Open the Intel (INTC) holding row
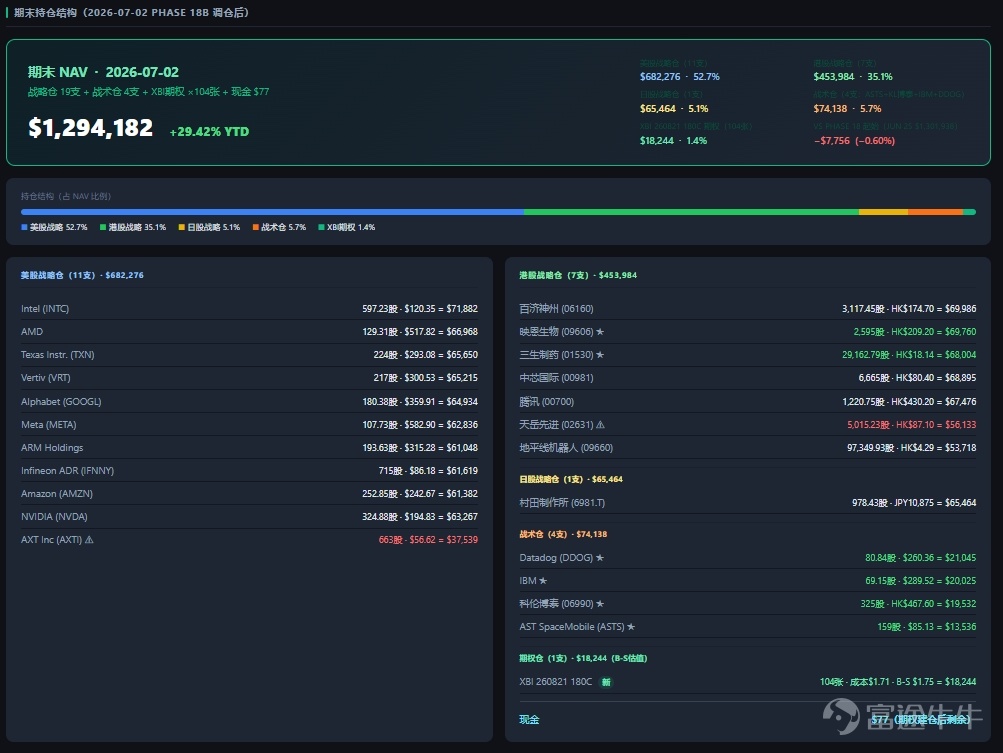 pos(249,308)
